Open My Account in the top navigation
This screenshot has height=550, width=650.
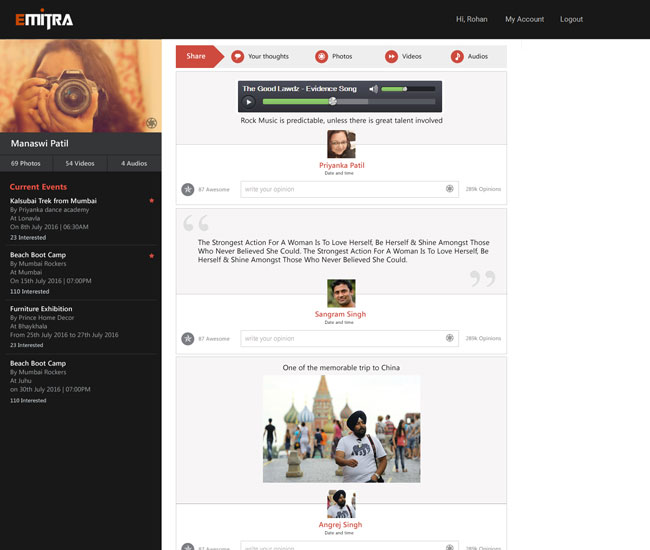(x=524, y=19)
